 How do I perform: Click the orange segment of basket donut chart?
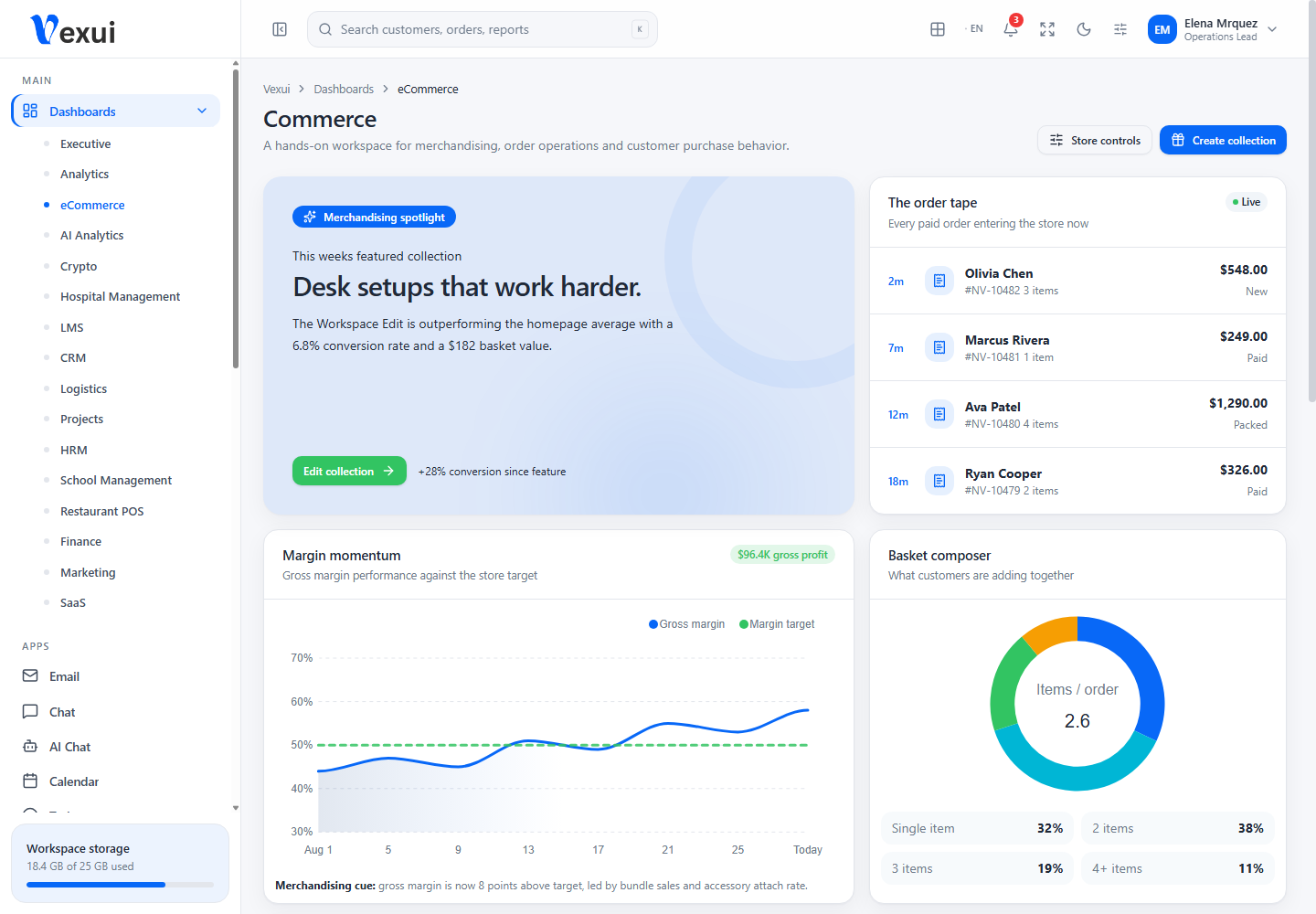(x=1053, y=632)
